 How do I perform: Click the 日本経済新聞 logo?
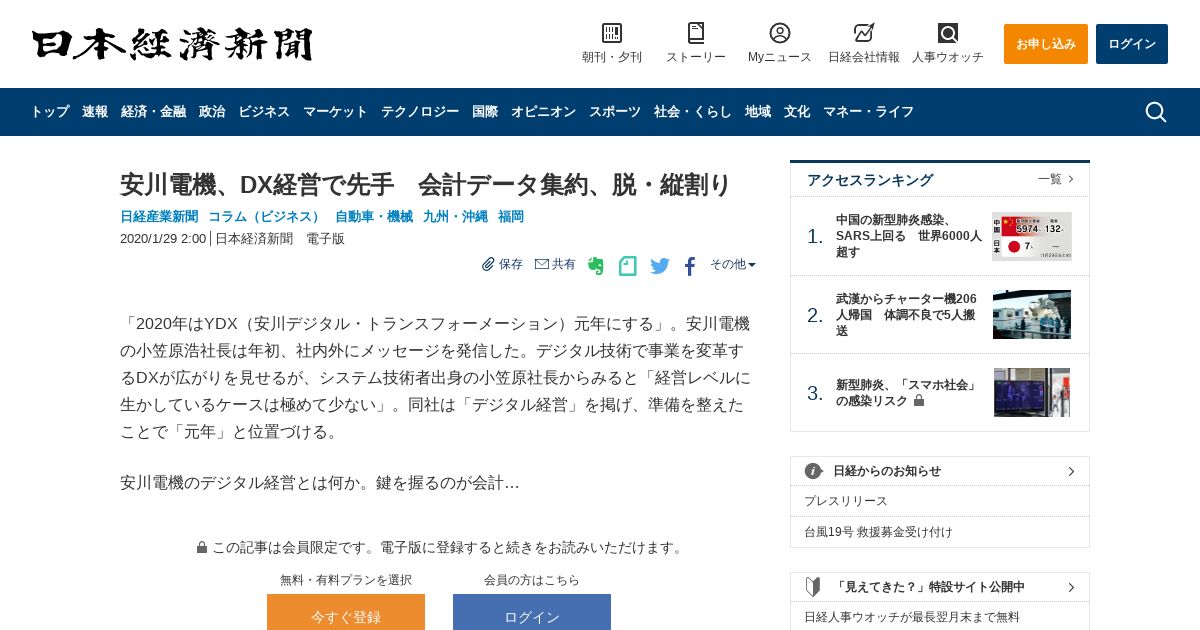click(x=172, y=44)
